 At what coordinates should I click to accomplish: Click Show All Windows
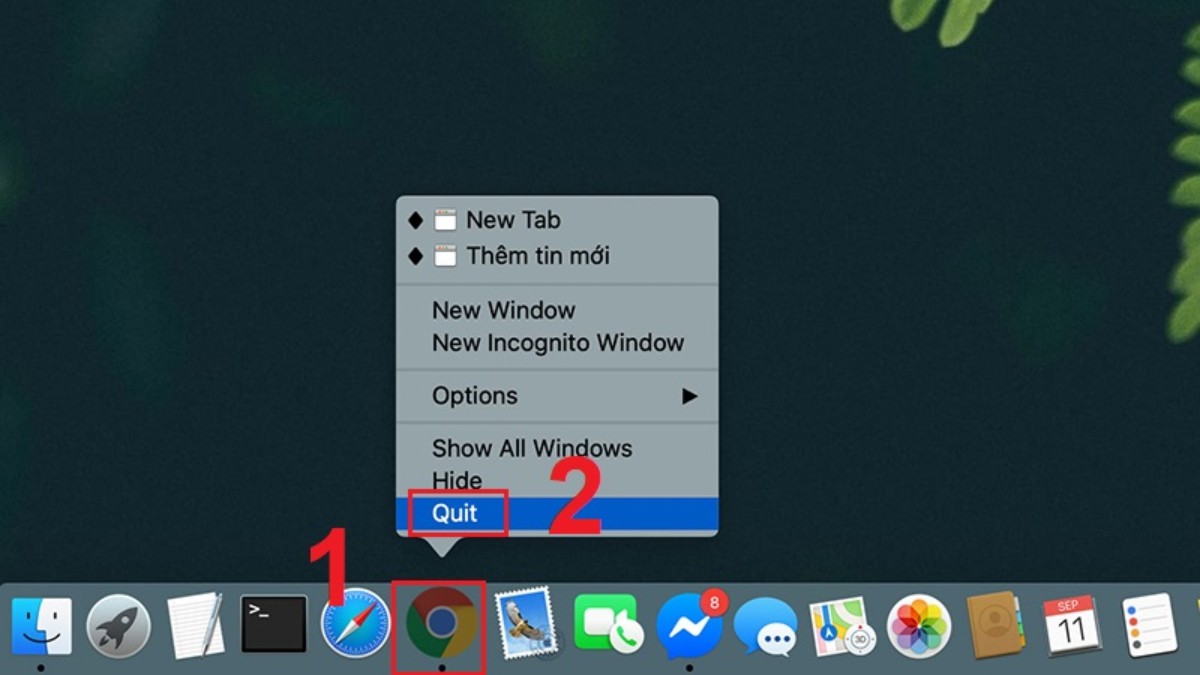pyautogui.click(x=532, y=448)
